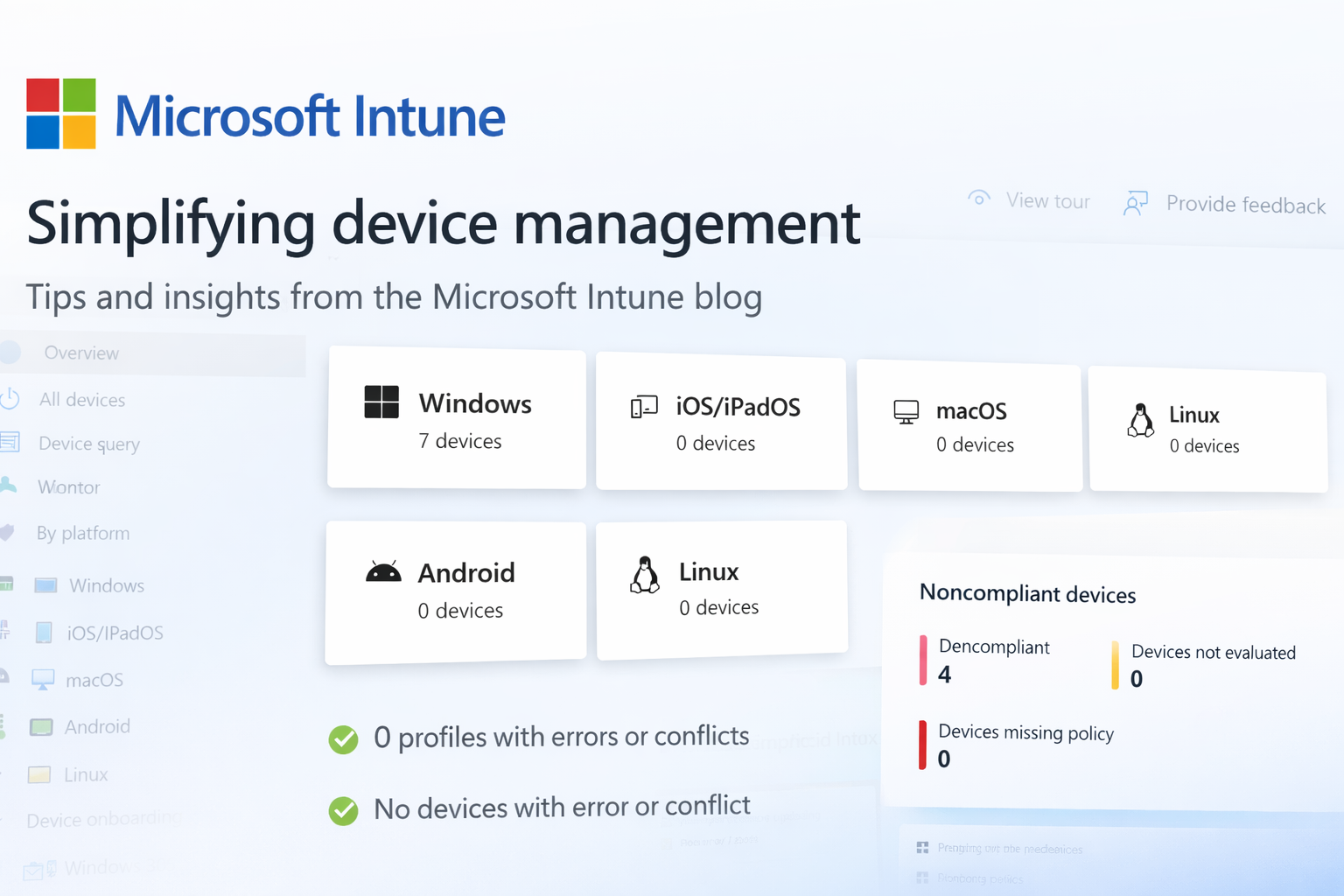Click the View tour link
1344x896 pixels.
pyautogui.click(x=1047, y=200)
